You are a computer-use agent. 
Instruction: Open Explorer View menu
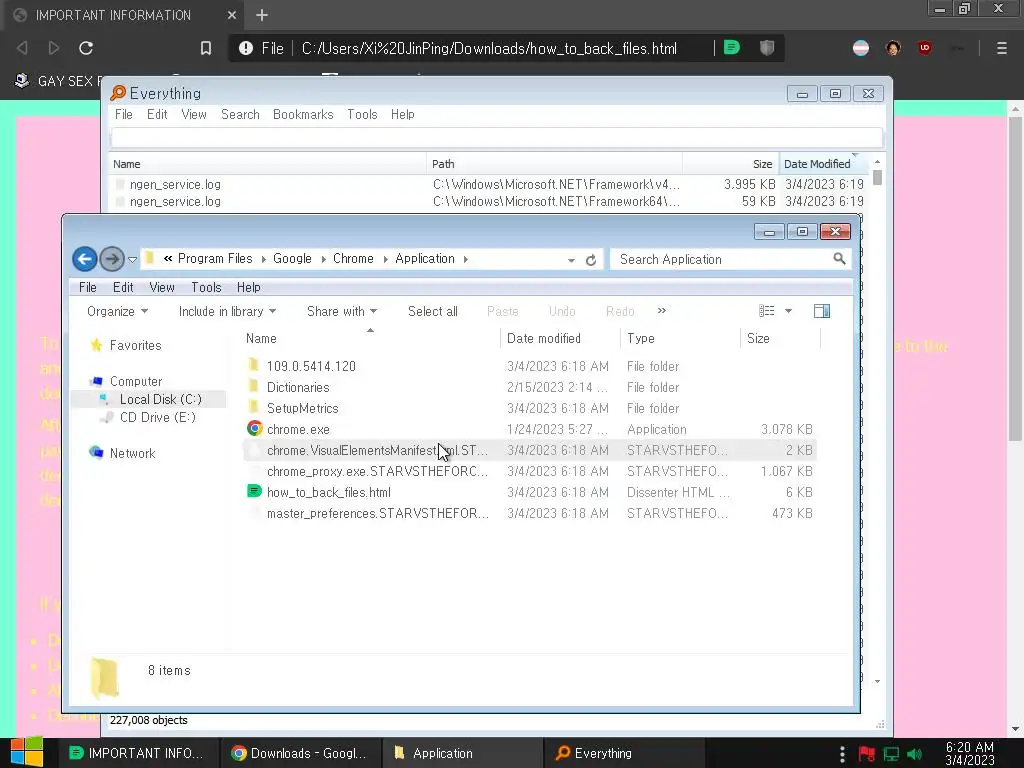161,287
